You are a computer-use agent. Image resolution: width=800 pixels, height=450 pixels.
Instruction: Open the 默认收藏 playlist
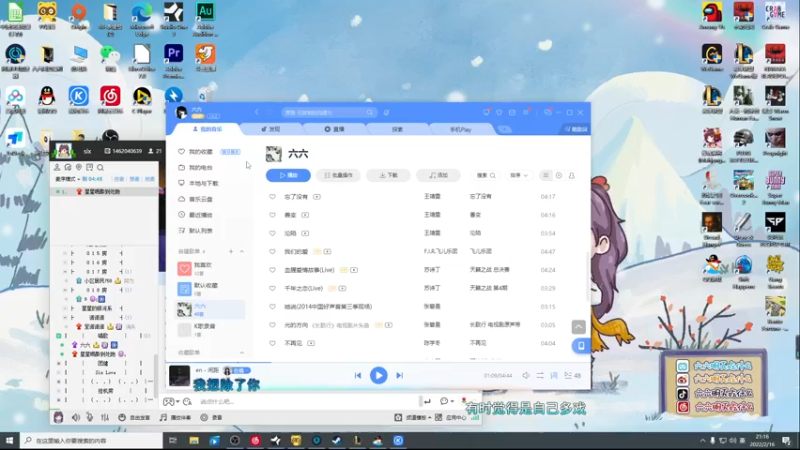(x=209, y=289)
